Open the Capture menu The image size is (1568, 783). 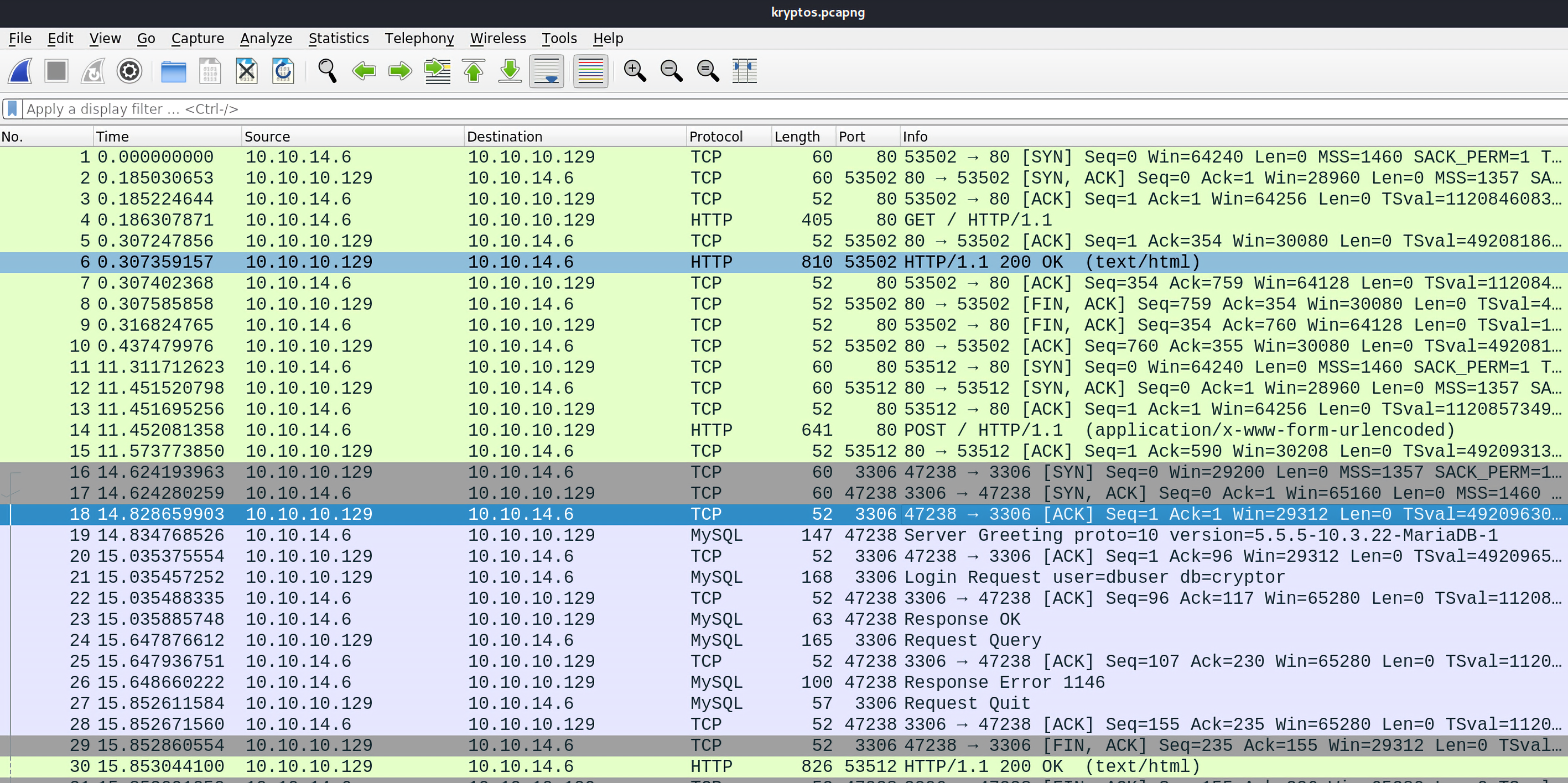click(x=198, y=38)
